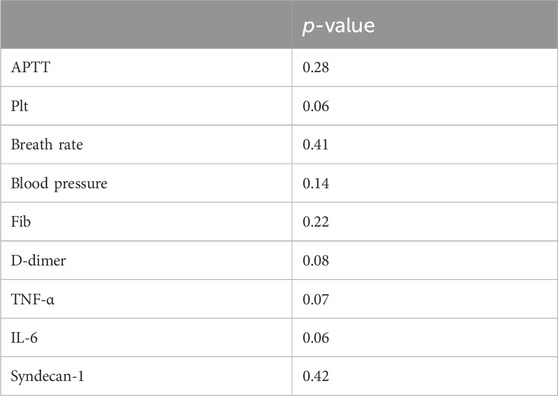This screenshot has width=558, height=396.
Task: Click the Syndecan-1 value 0.42
Action: [316, 376]
